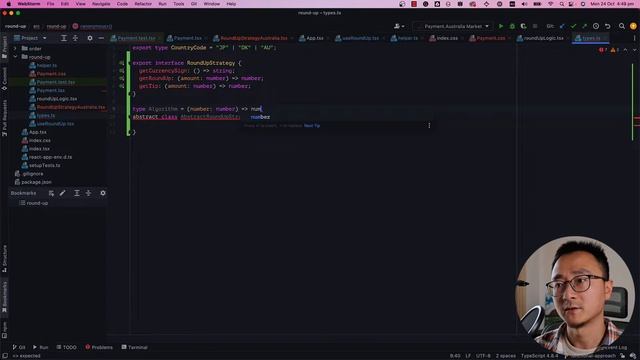Screen dimensions: 640x360
Task: Click the Rollback undo arrow icon
Action: click(x=607, y=26)
